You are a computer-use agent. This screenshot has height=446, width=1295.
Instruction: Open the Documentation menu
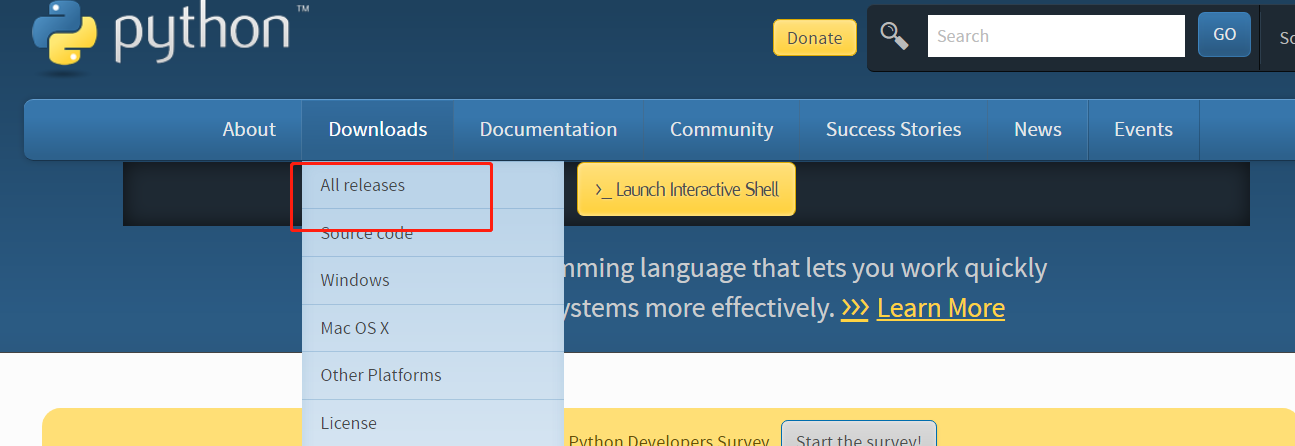click(548, 129)
